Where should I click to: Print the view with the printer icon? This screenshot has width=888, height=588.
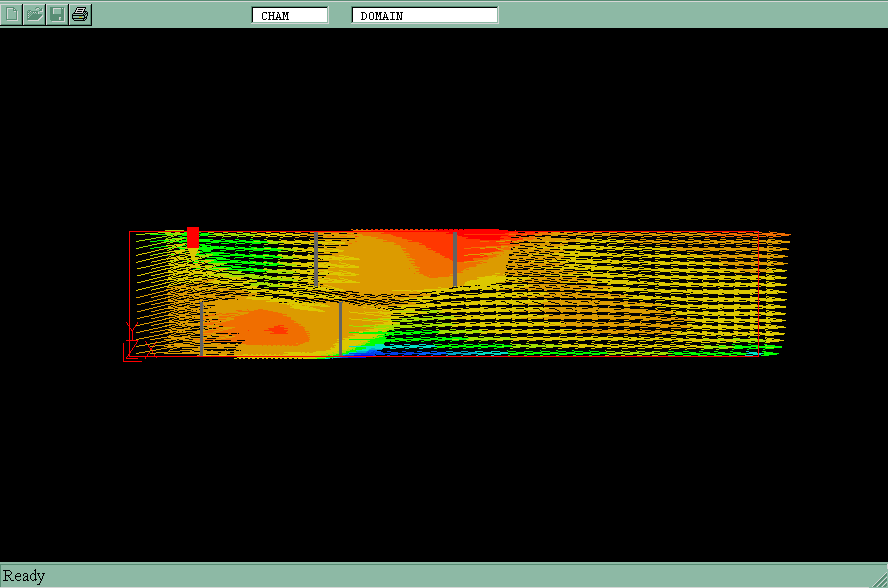point(81,14)
